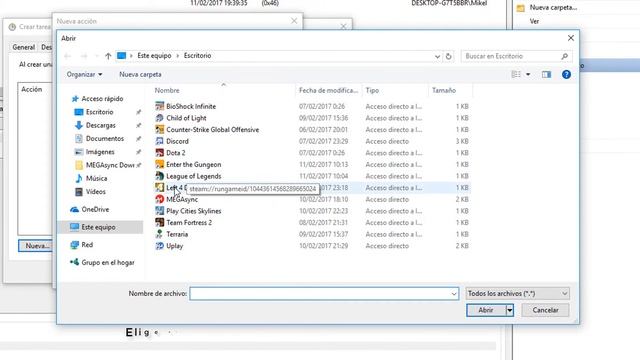Screen dimensions: 640x360
Task: Select the Play Cities Skylines icon
Action: point(160,211)
